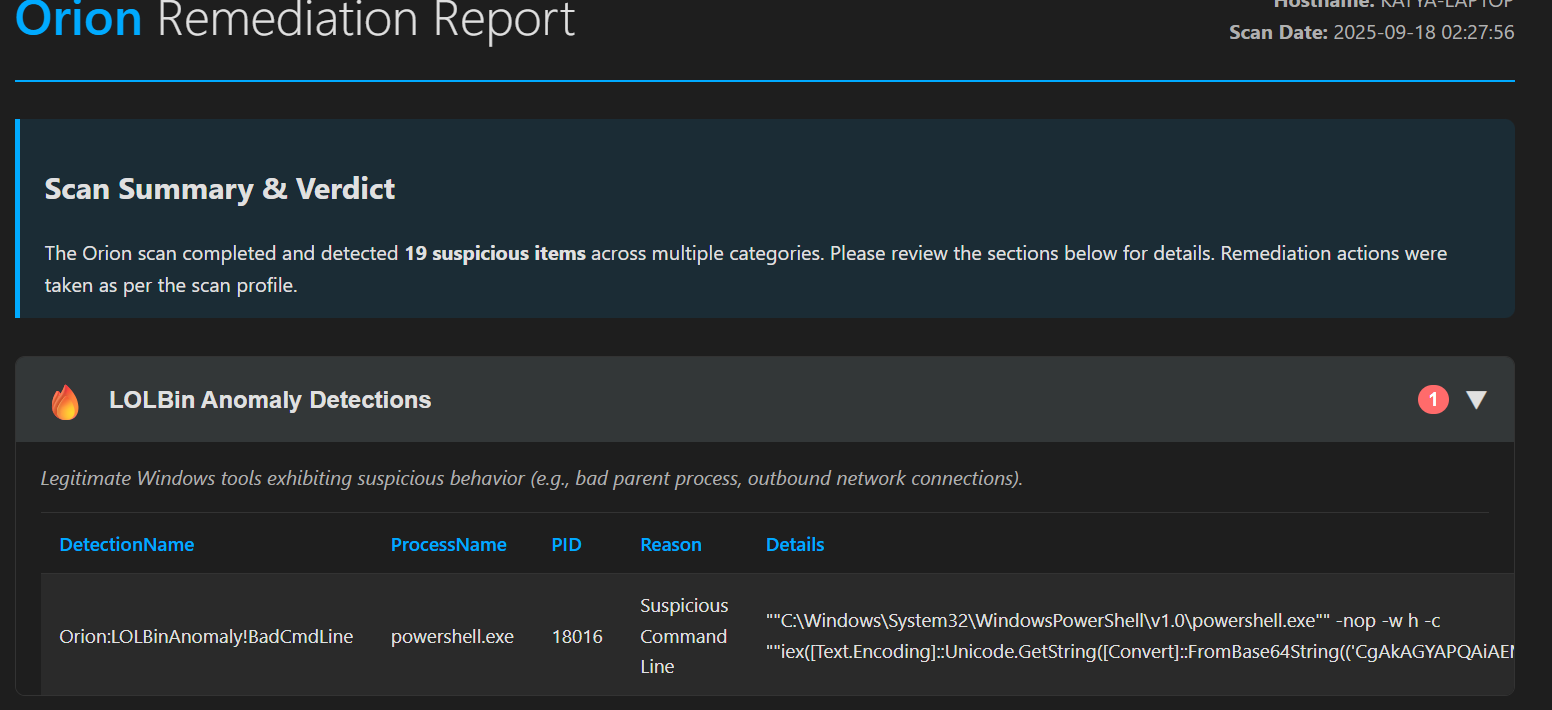
Task: Click the Scan Date timestamp
Action: (x=1423, y=32)
